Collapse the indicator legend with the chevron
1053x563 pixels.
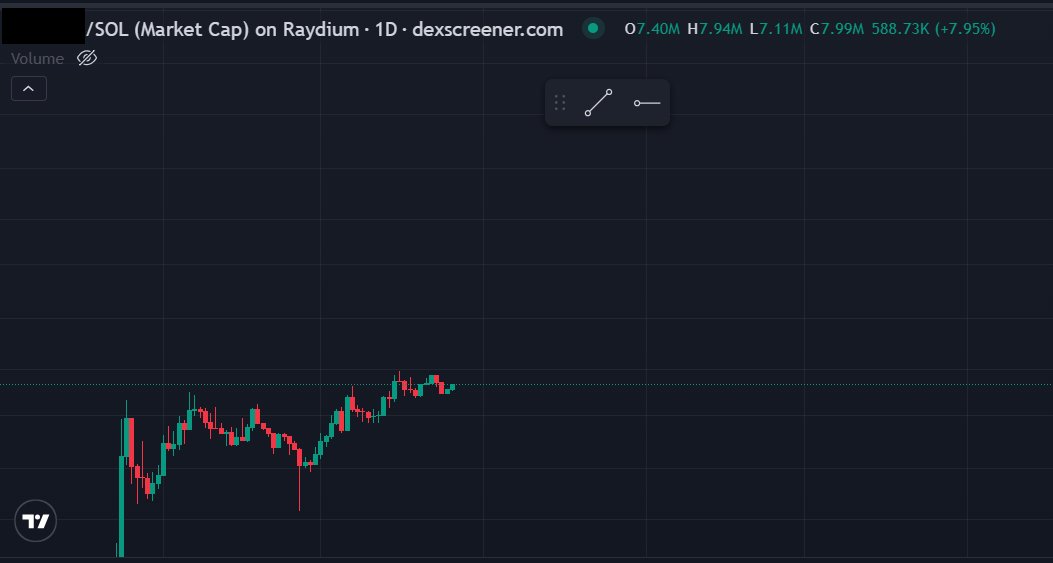29,89
